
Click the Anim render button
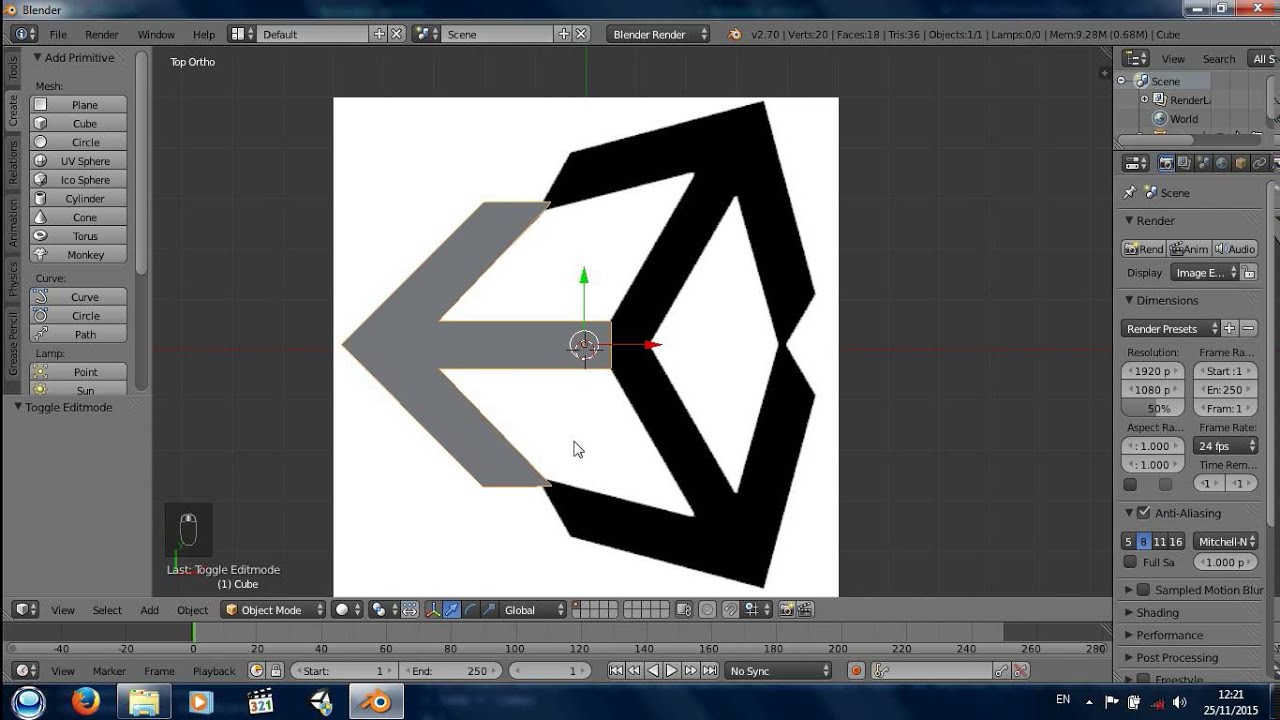(1189, 249)
